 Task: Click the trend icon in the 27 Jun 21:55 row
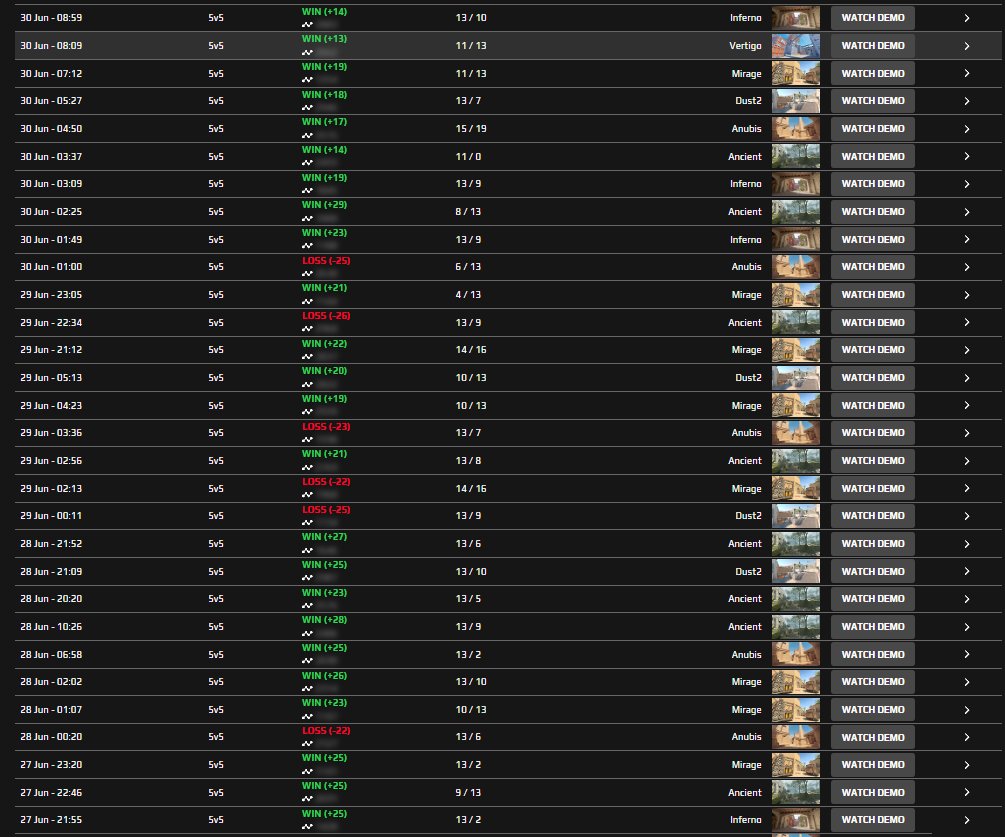coord(308,827)
